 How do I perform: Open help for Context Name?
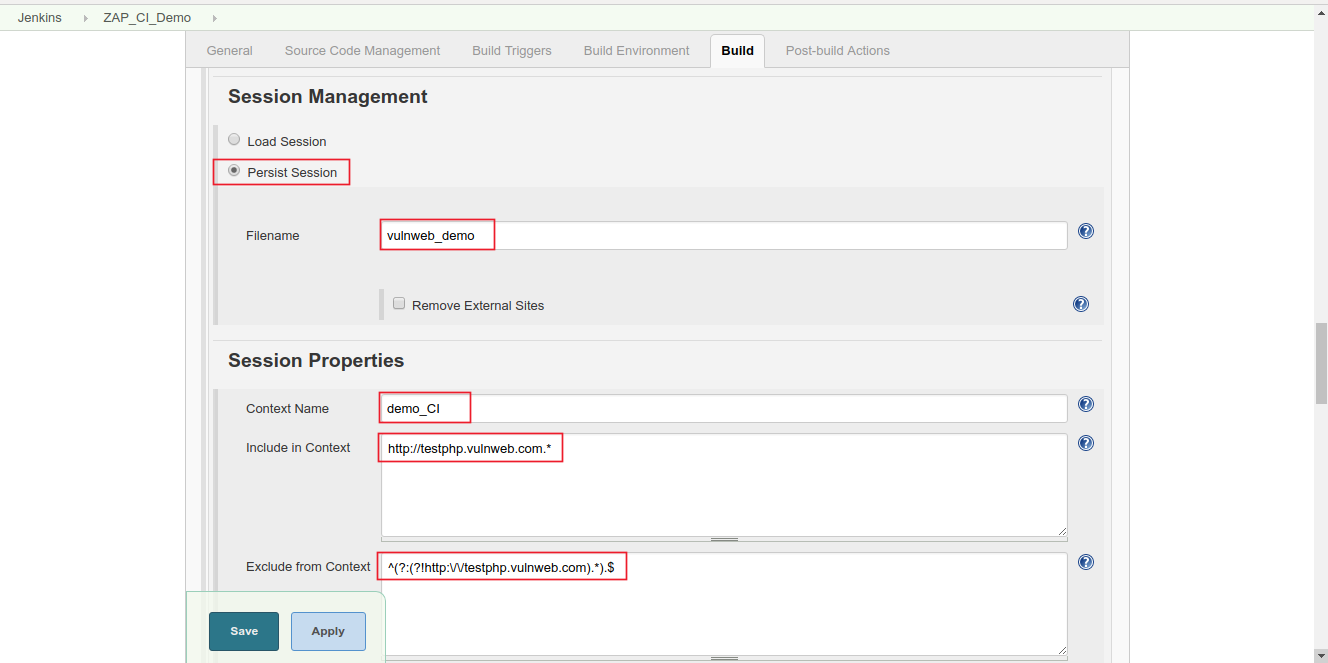pyautogui.click(x=1085, y=404)
